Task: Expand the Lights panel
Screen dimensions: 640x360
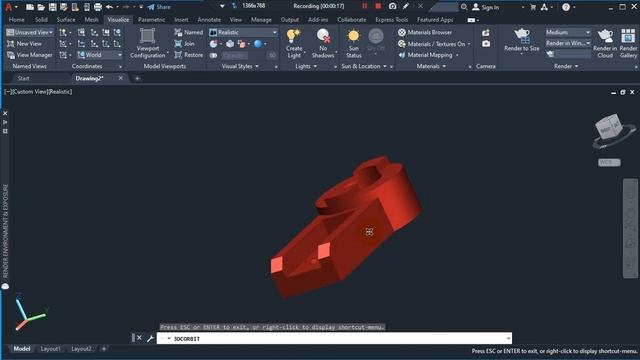Action: point(306,66)
